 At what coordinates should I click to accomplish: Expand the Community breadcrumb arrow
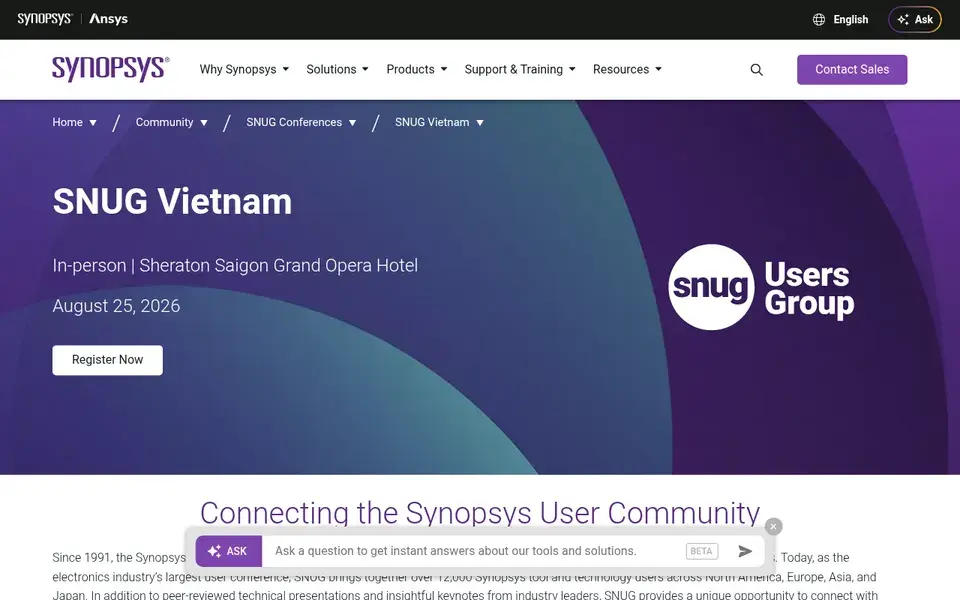coord(204,123)
